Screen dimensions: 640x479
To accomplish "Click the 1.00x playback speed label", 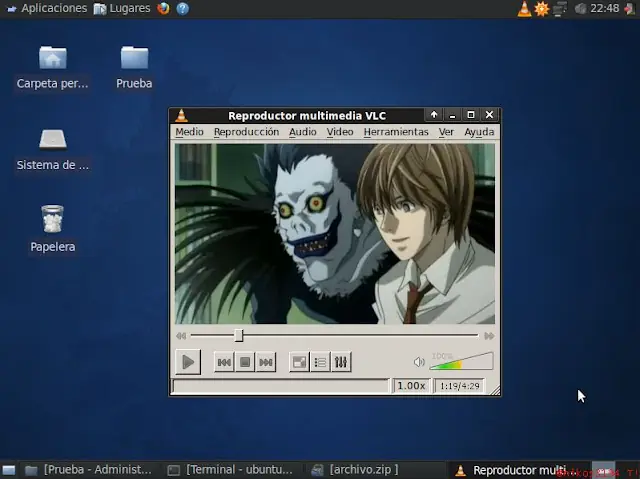I will pos(411,386).
